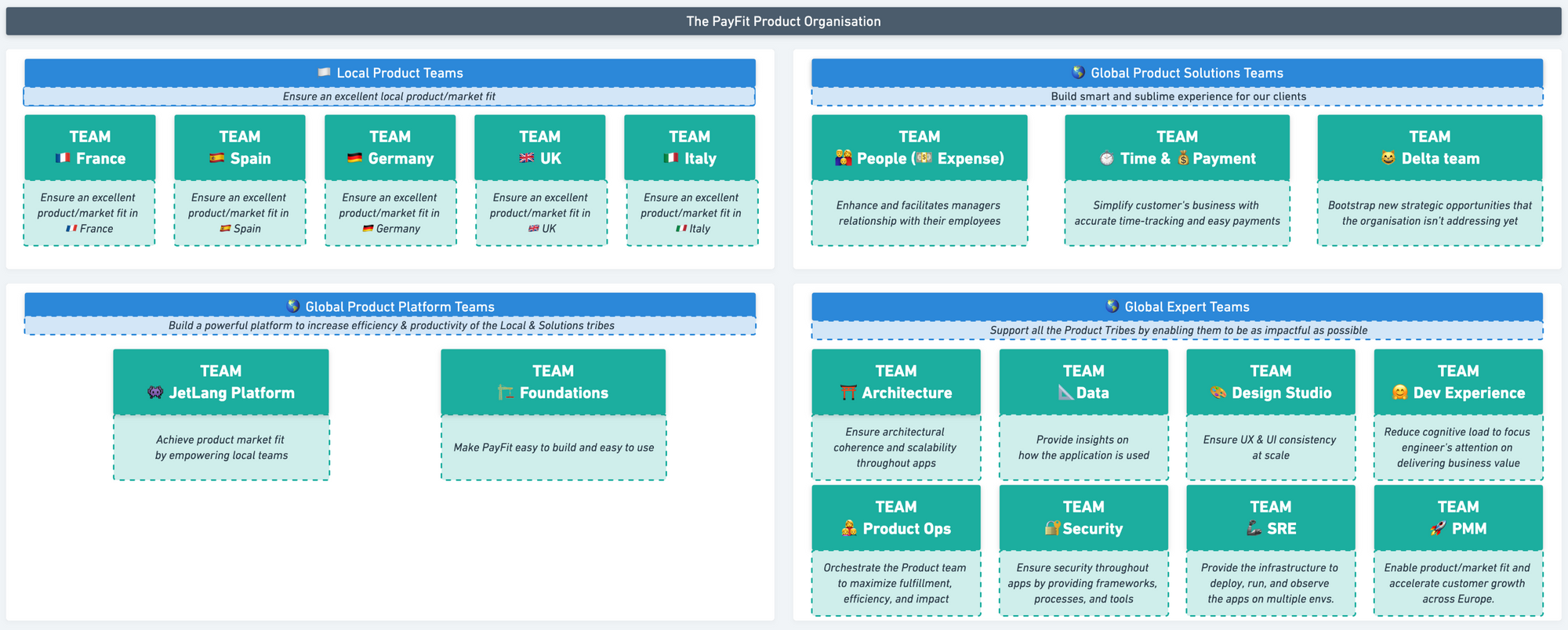Click the UK flag in the Team UK header
Screen dimensions: 1568x630
tap(527, 158)
